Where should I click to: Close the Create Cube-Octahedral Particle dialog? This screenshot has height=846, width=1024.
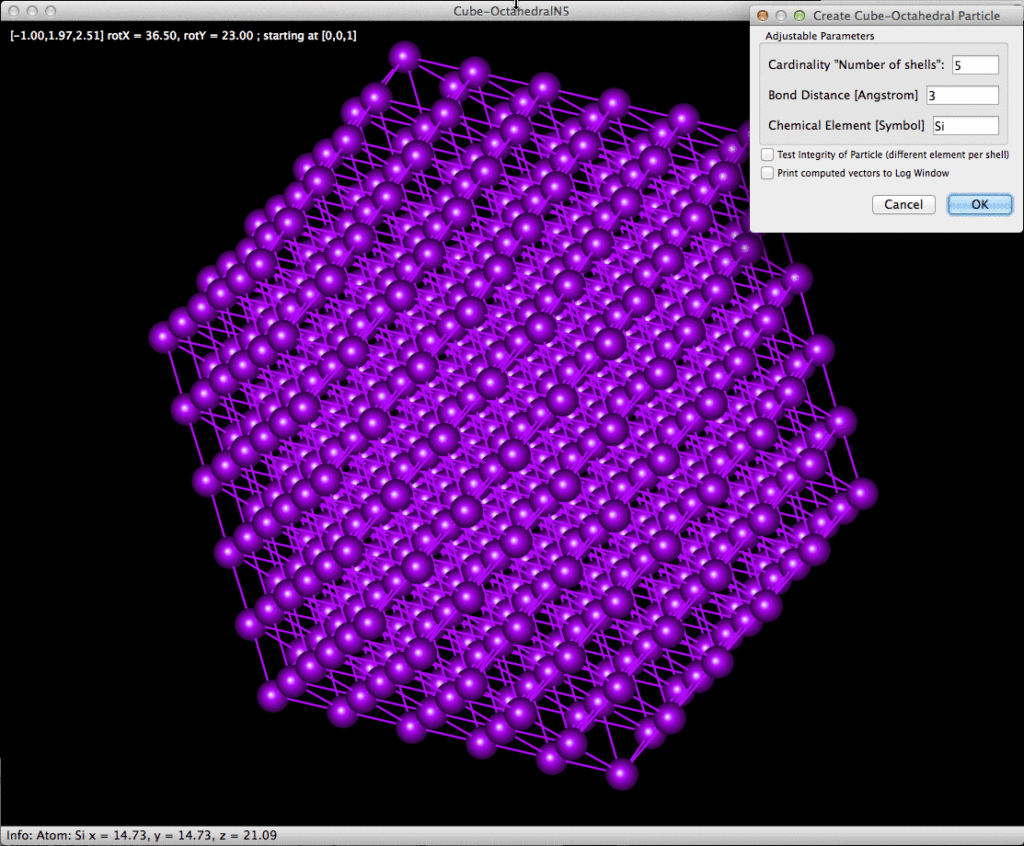(763, 16)
